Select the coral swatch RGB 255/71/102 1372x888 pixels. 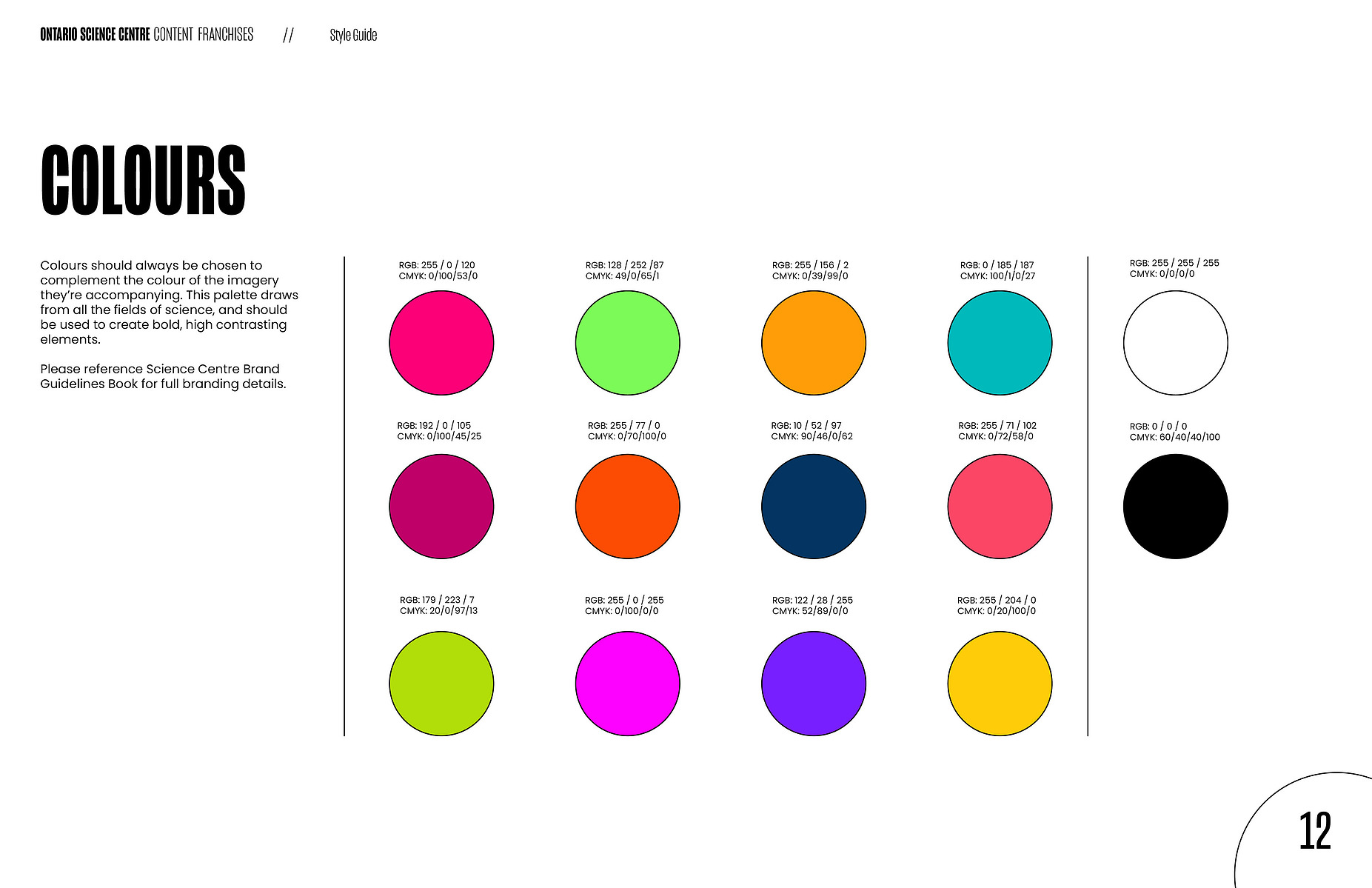pyautogui.click(x=1000, y=507)
